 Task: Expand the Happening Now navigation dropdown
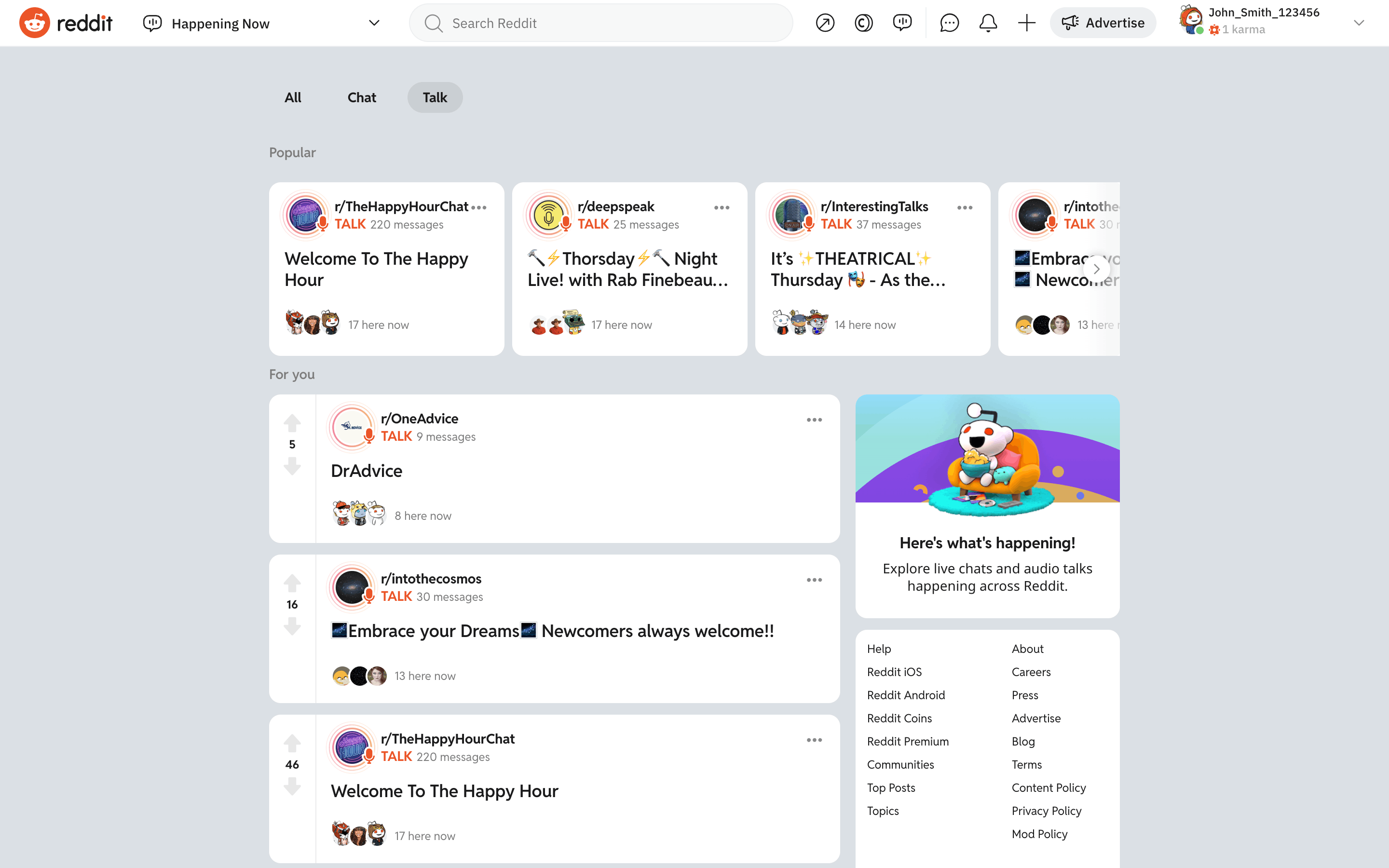(374, 23)
